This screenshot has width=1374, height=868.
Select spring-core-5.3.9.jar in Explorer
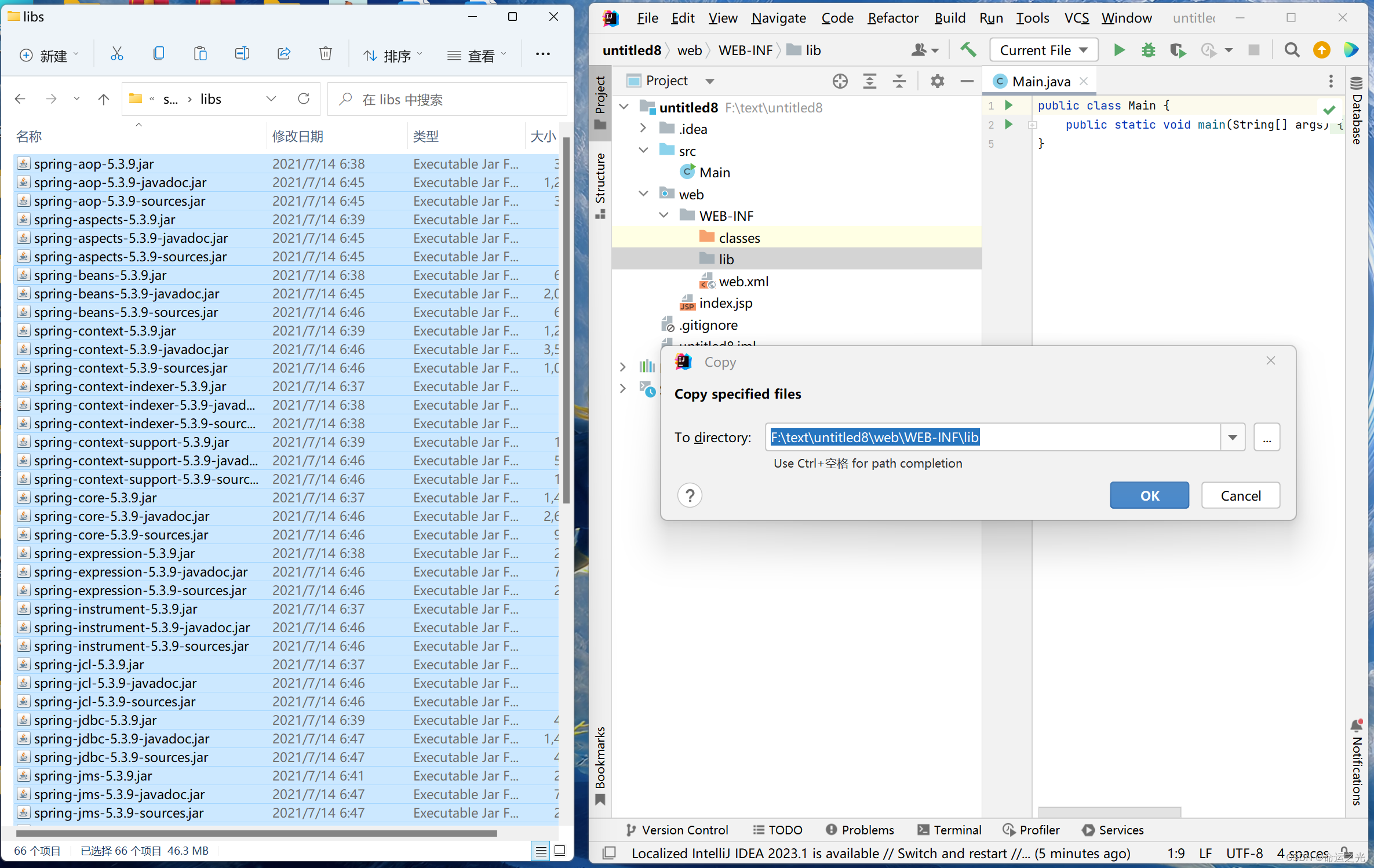click(286, 498)
